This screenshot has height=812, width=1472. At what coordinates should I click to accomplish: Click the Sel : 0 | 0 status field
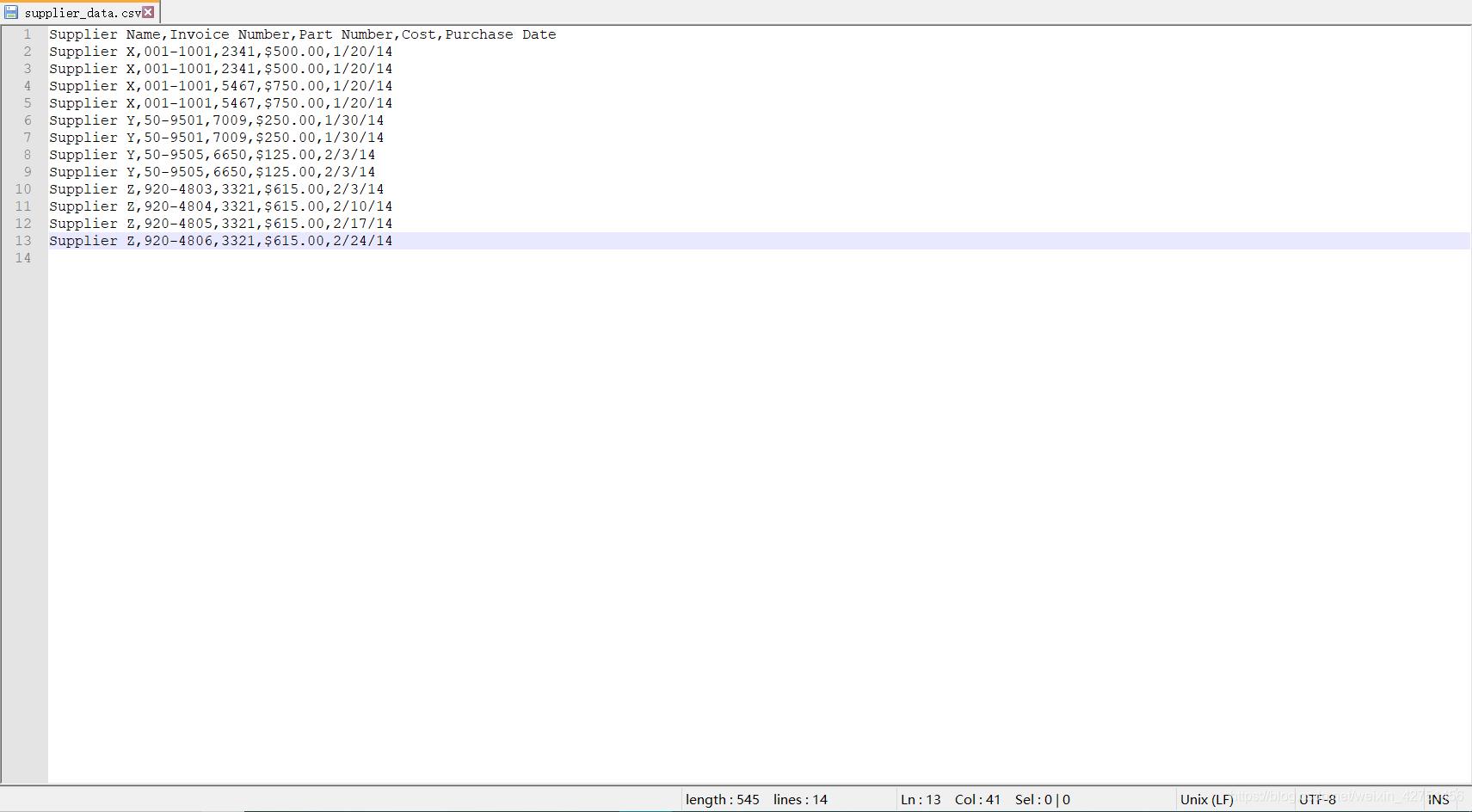point(1043,800)
